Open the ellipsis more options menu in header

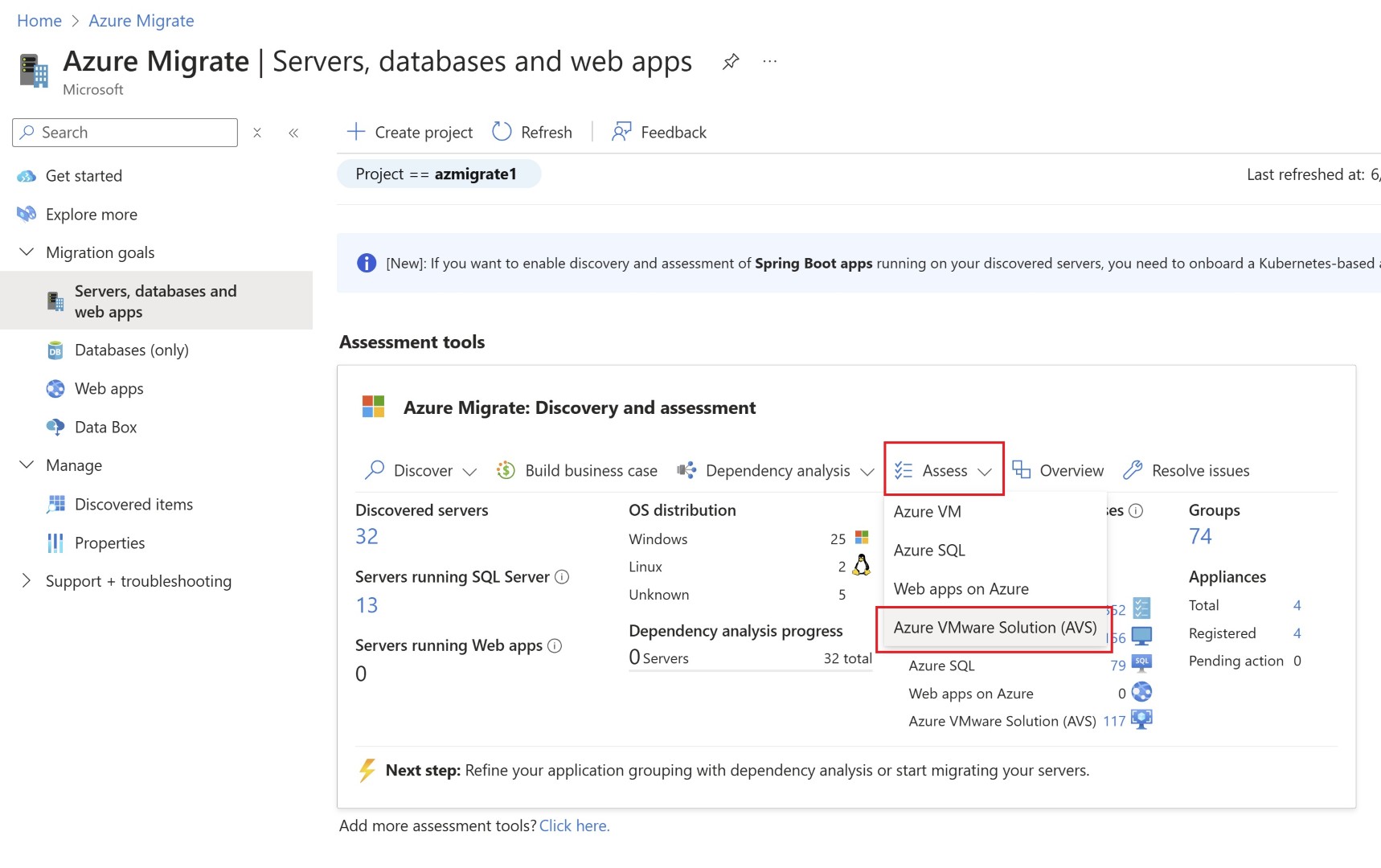tap(770, 61)
